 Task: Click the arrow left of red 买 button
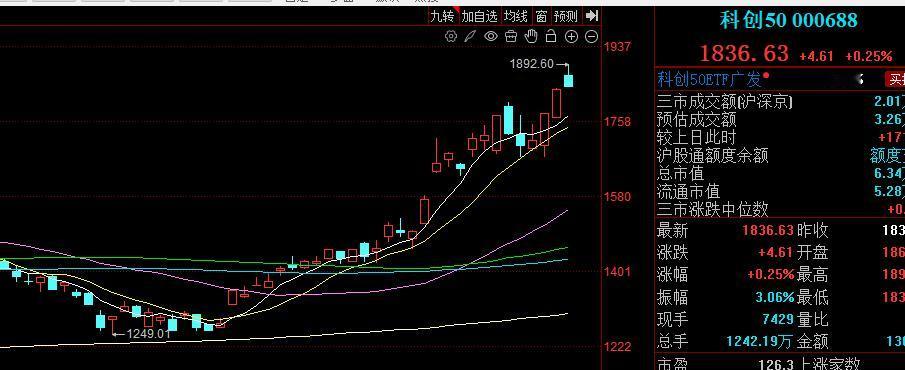859,79
